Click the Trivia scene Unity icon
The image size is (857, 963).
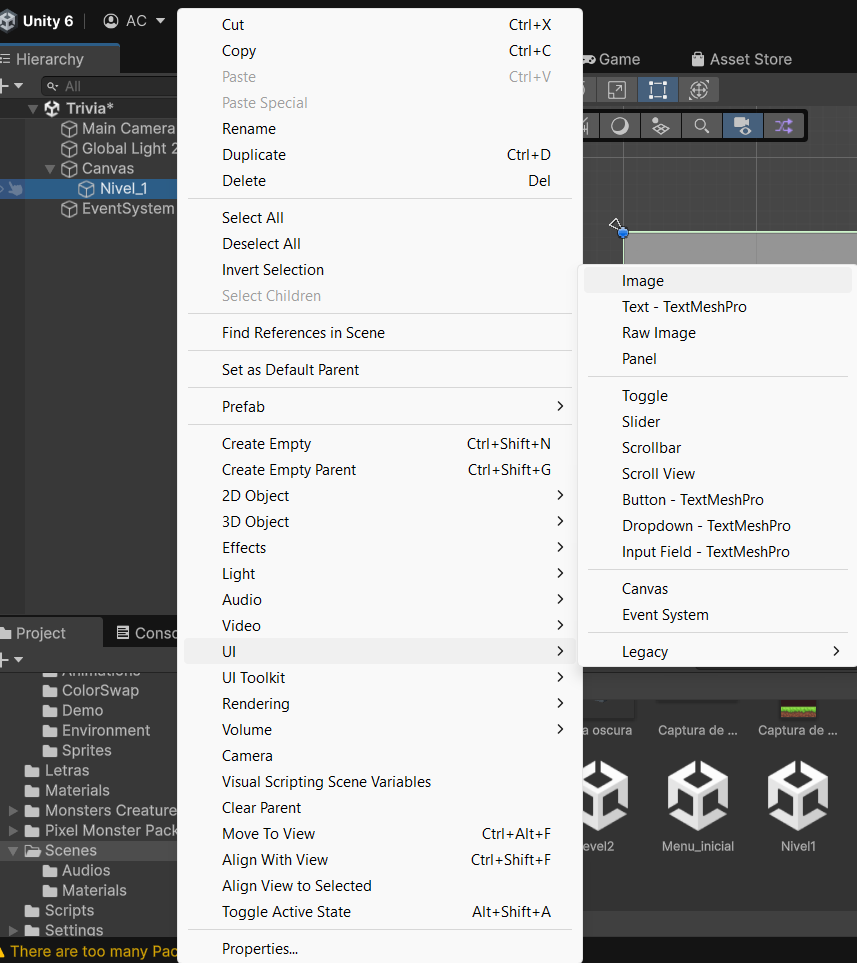point(52,109)
